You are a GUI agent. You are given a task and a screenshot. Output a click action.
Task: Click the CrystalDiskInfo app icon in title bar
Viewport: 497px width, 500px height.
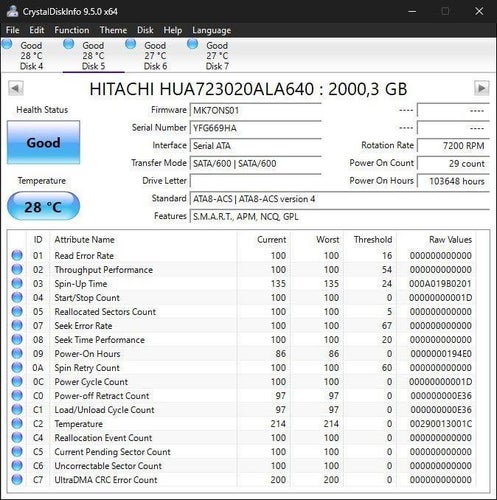click(x=12, y=11)
